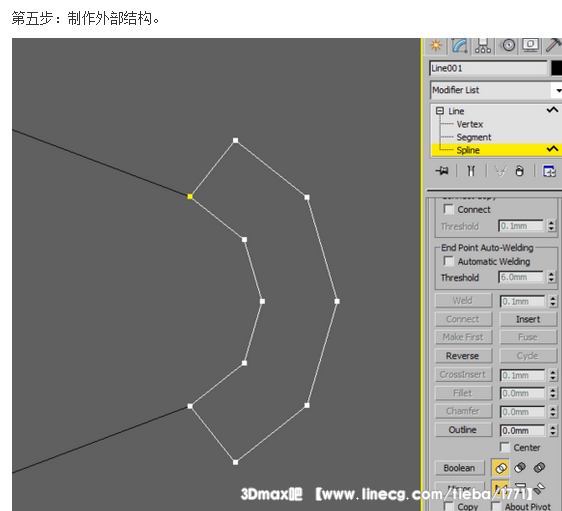
Task: Click the Insert button
Action: (528, 319)
